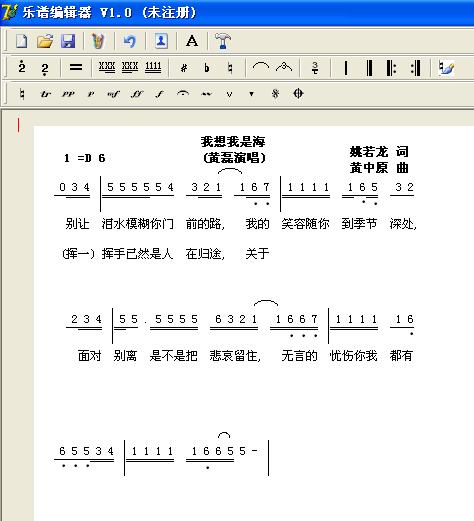Click the lyric 忧伤你我
This screenshot has height=521, width=474.
(353, 356)
